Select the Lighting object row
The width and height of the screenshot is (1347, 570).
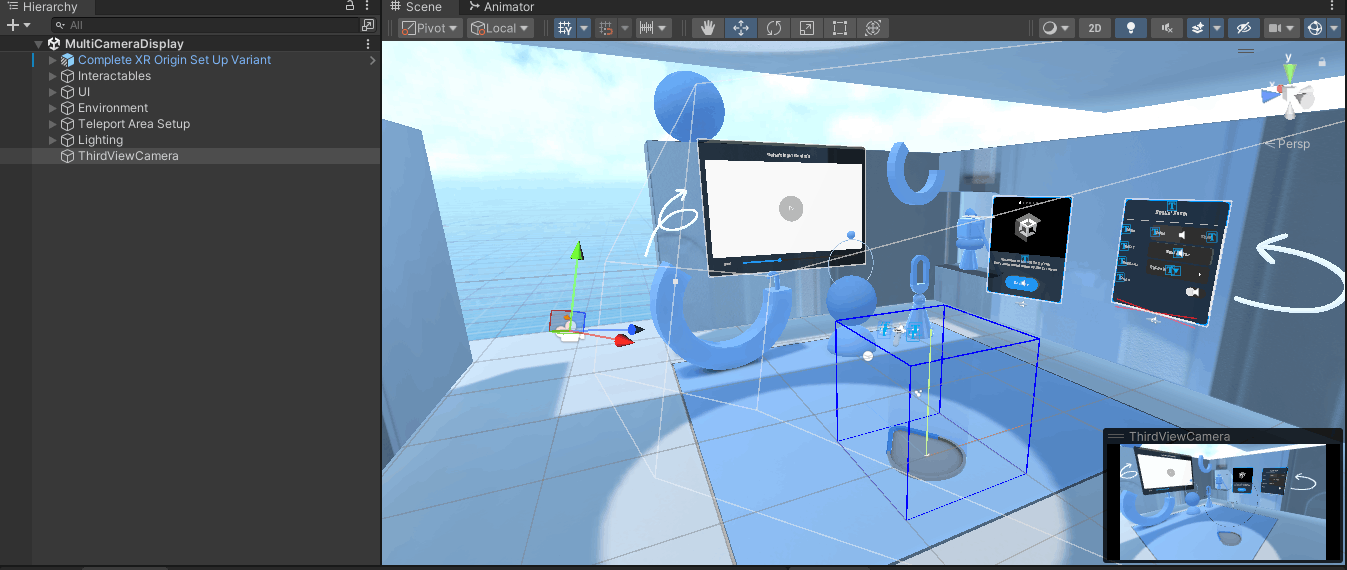(x=190, y=140)
